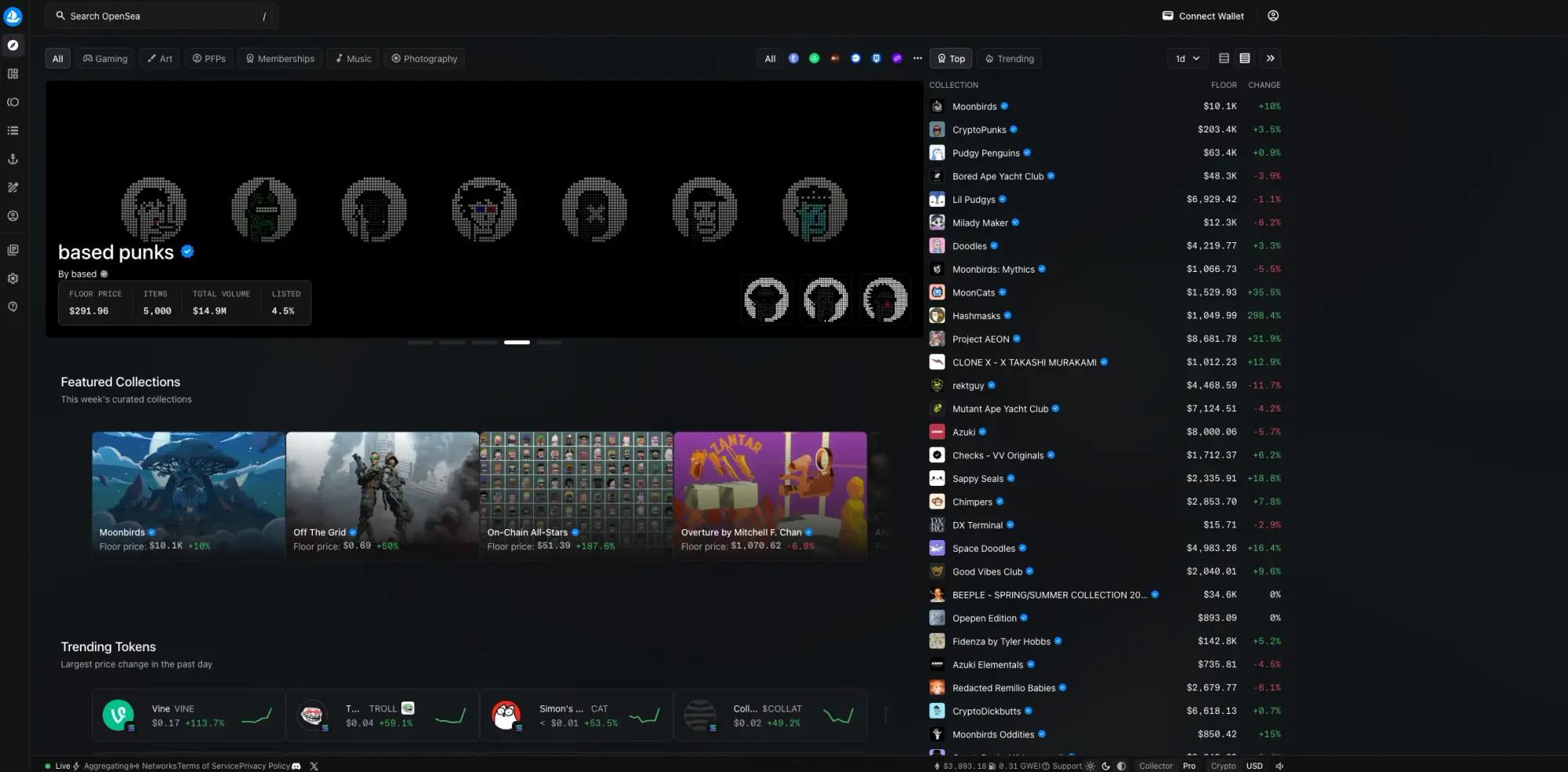The width and height of the screenshot is (1568, 772).
Task: Select All chains filter
Action: click(x=770, y=59)
